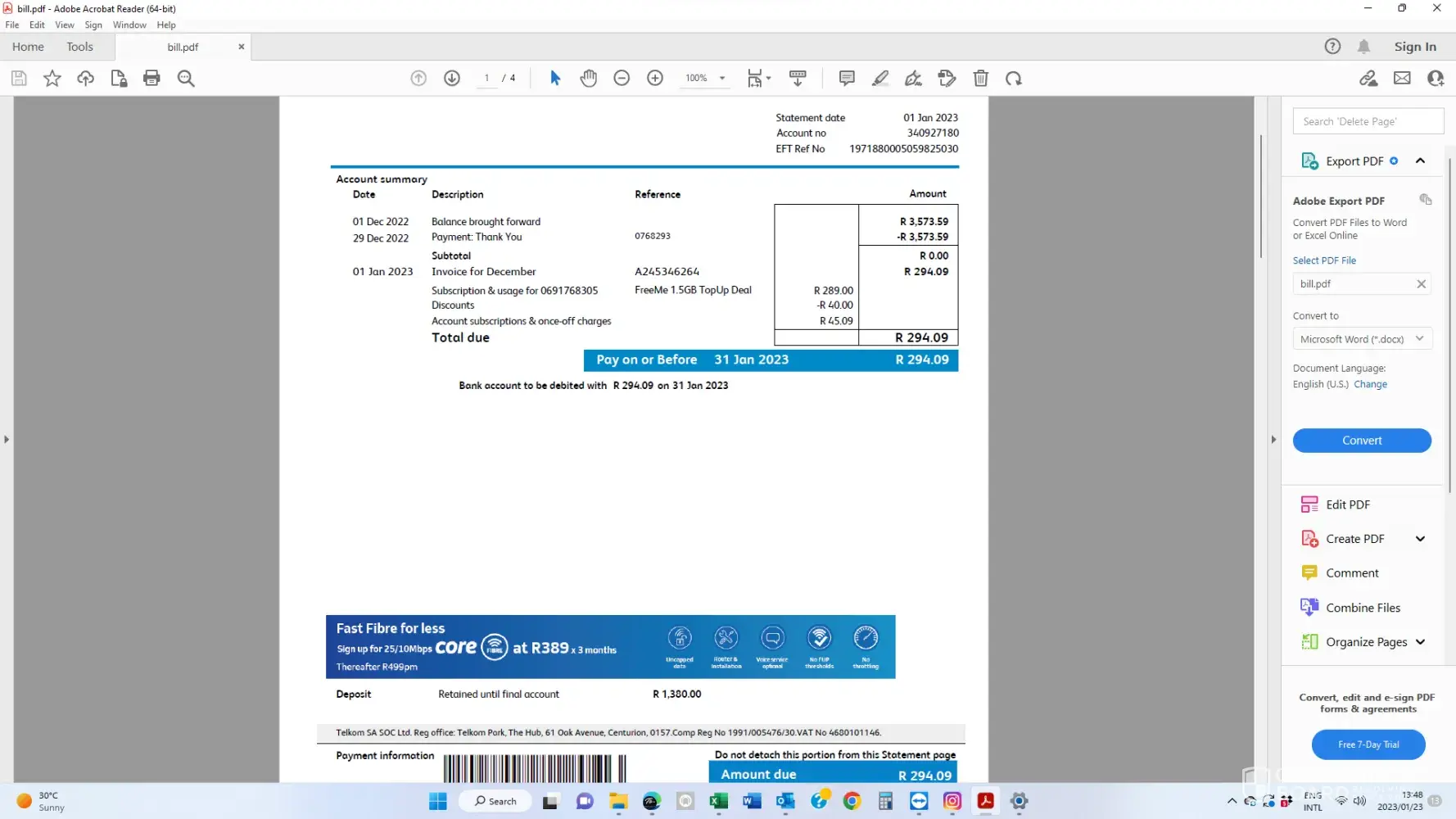Collapse the Export PDF panel

(1420, 161)
